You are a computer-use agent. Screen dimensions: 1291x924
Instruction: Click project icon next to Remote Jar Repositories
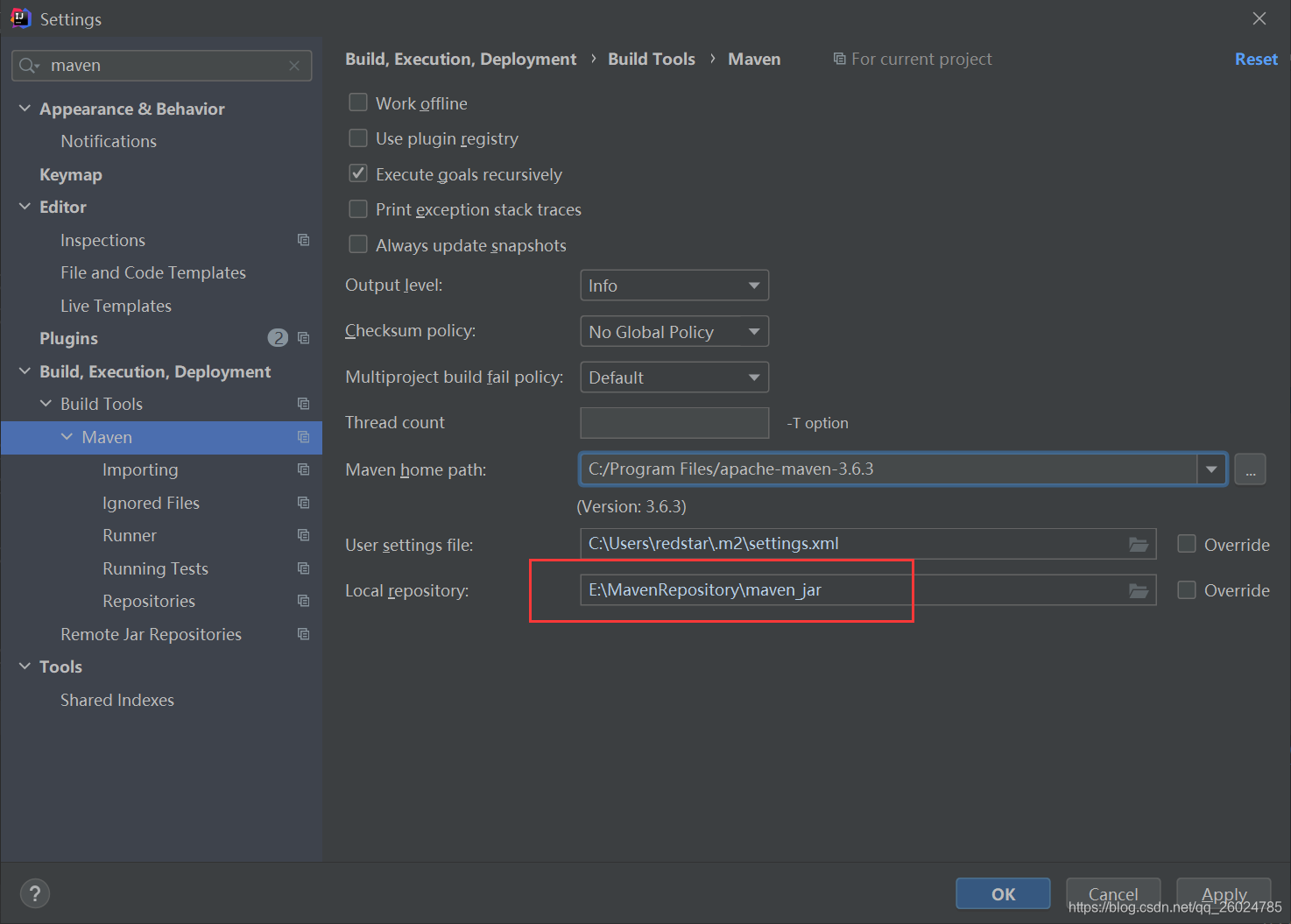pyautogui.click(x=304, y=634)
